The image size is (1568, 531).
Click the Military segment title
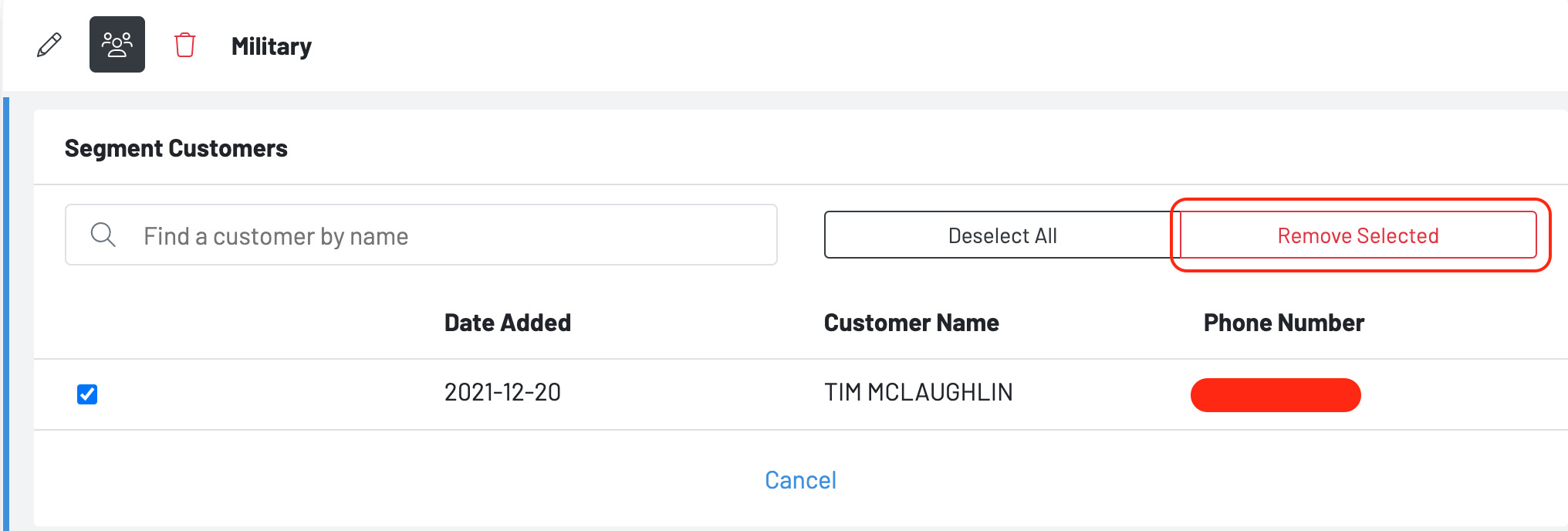click(272, 46)
